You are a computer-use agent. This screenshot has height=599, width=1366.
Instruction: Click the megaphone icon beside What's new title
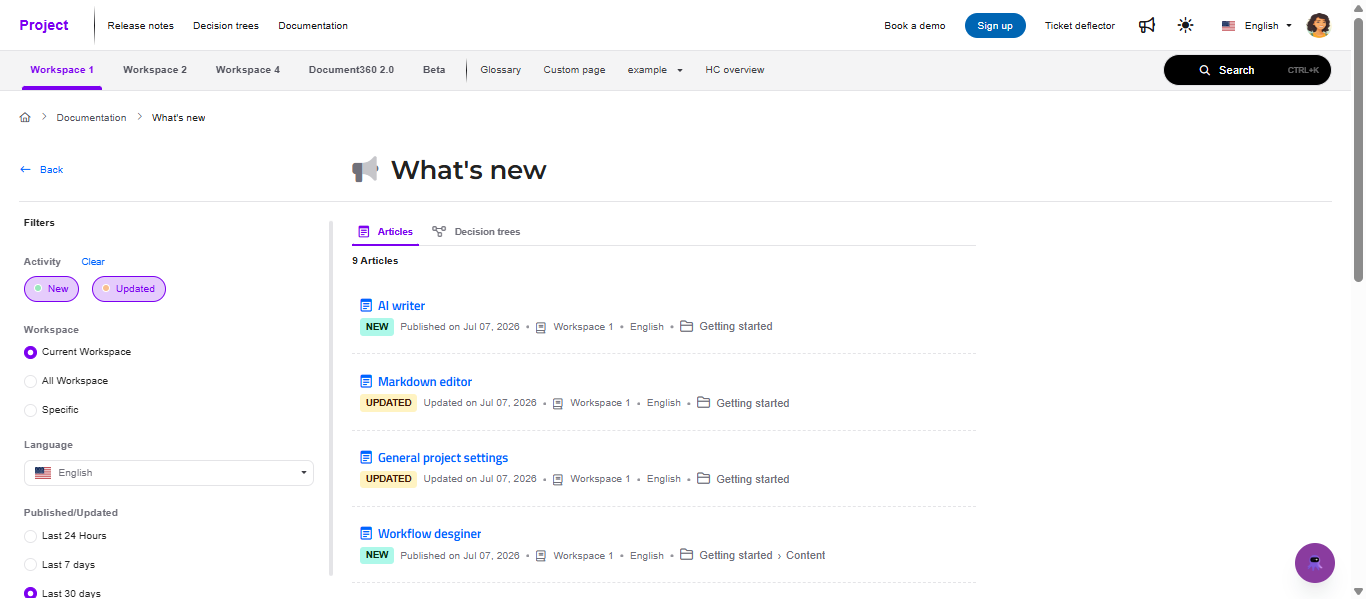click(366, 170)
